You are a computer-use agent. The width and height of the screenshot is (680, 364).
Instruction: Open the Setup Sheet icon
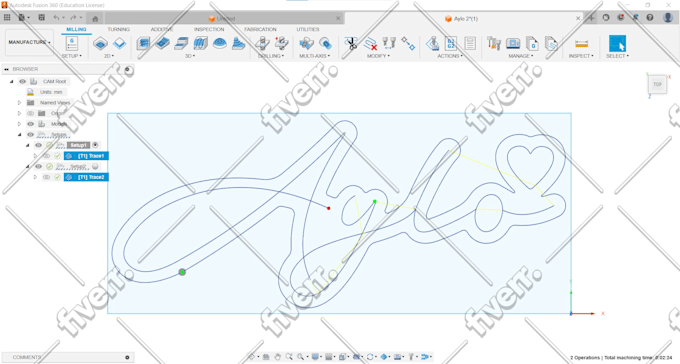[x=470, y=43]
